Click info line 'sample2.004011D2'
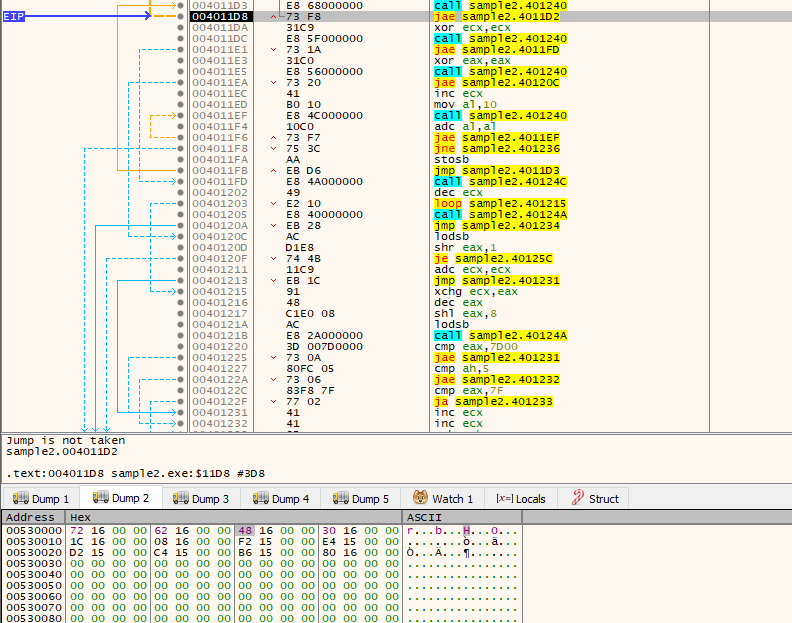This screenshot has height=623, width=792. (x=62, y=452)
